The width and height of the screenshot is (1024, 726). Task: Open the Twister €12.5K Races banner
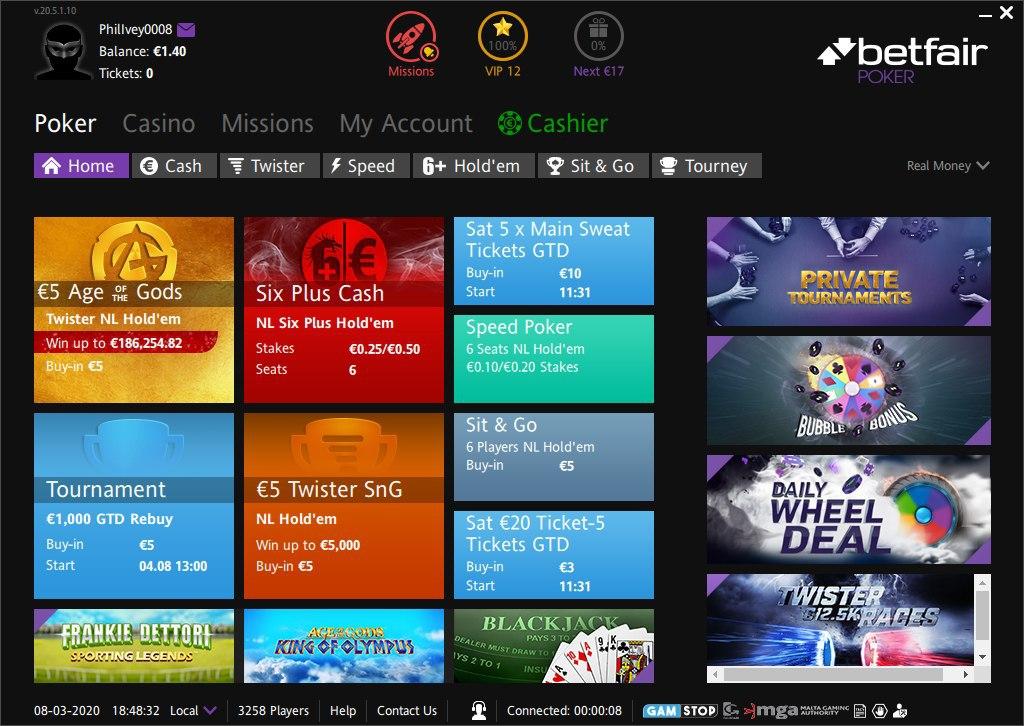[840, 620]
